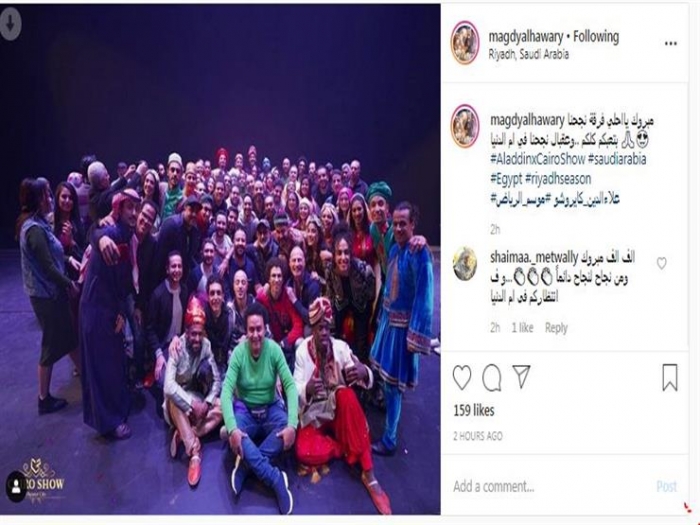The width and height of the screenshot is (700, 525).
Task: Click the Cairo Show watermark logo
Action: tap(36, 481)
